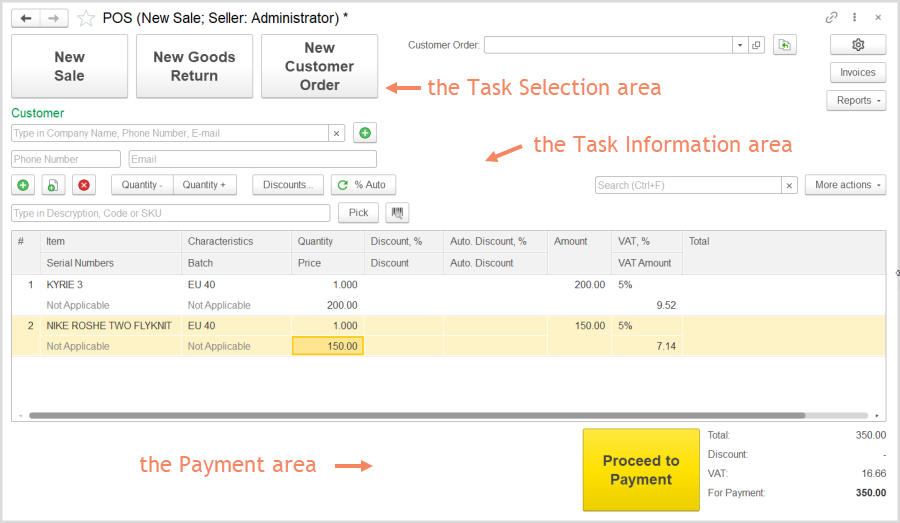
Task: Click the % Auto refresh discounts button
Action: click(363, 185)
